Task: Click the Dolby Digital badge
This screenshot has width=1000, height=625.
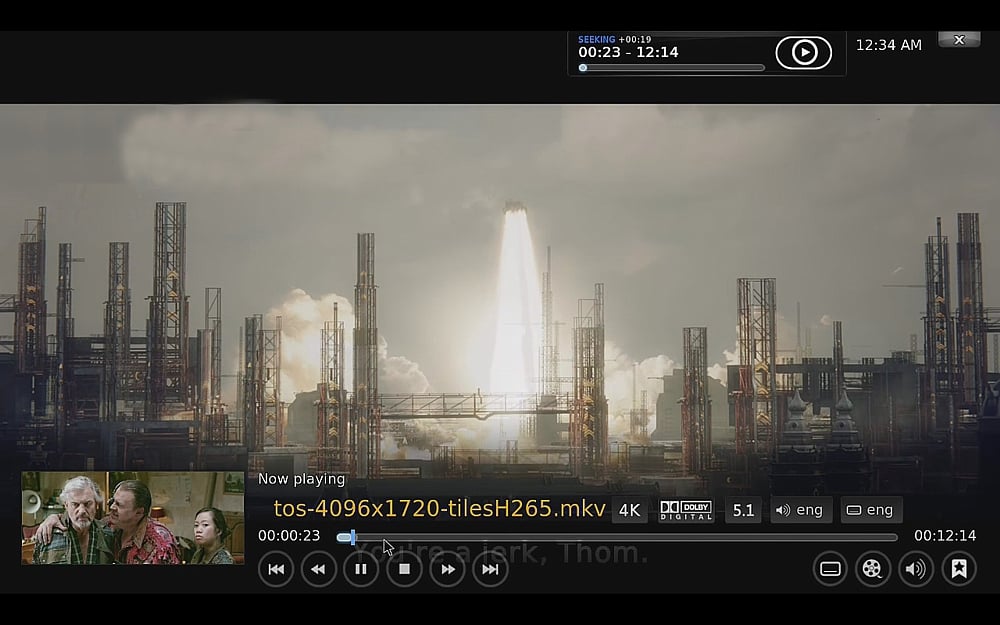Action: [x=686, y=510]
